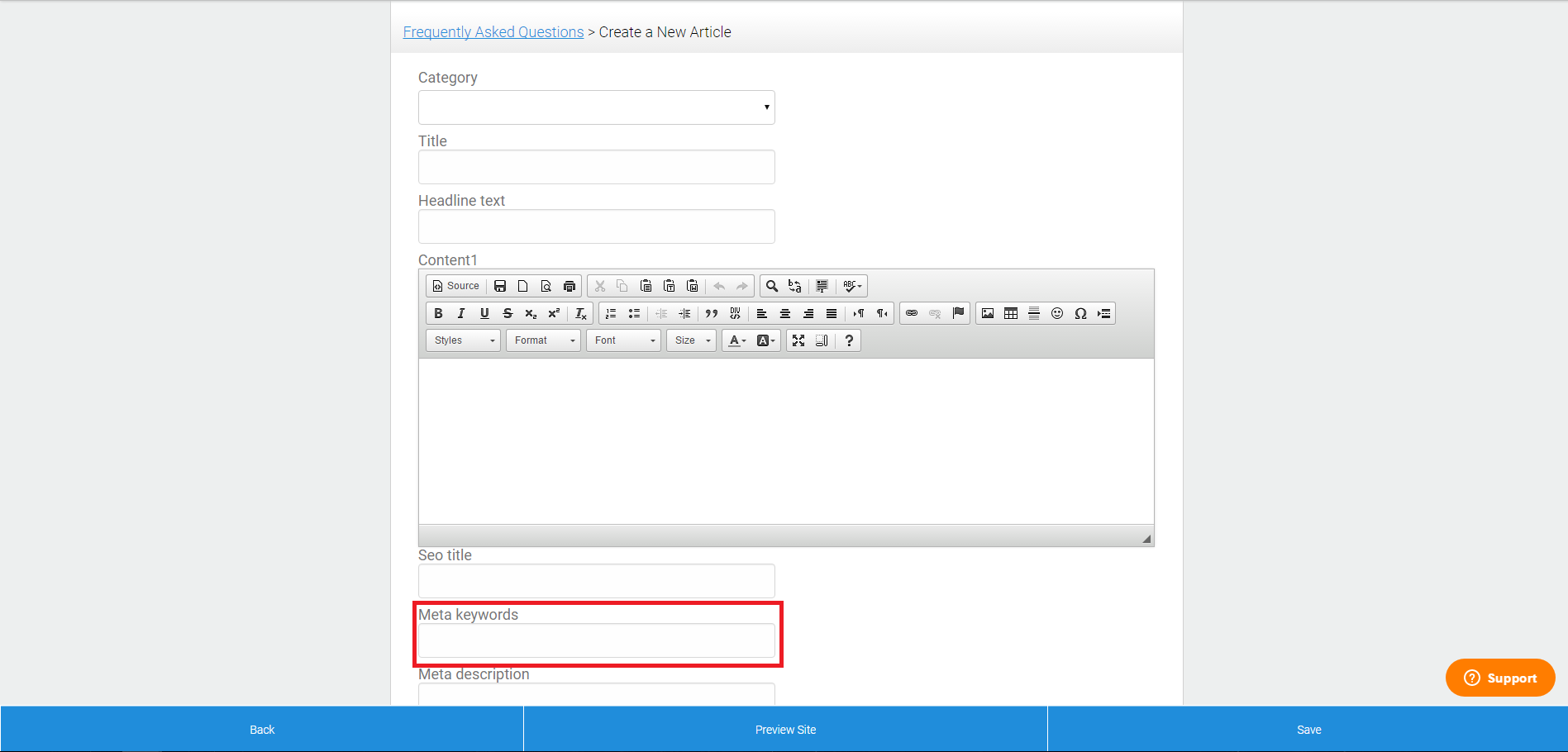Click Create Div Container icon
Viewport: 1568px width, 752px height.
coord(735,313)
